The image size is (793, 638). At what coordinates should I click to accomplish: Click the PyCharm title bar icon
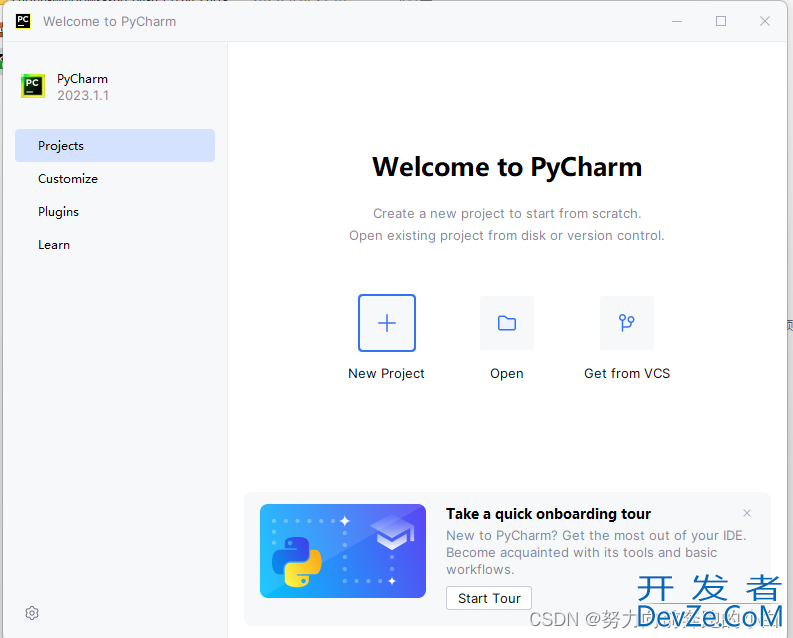(23, 21)
